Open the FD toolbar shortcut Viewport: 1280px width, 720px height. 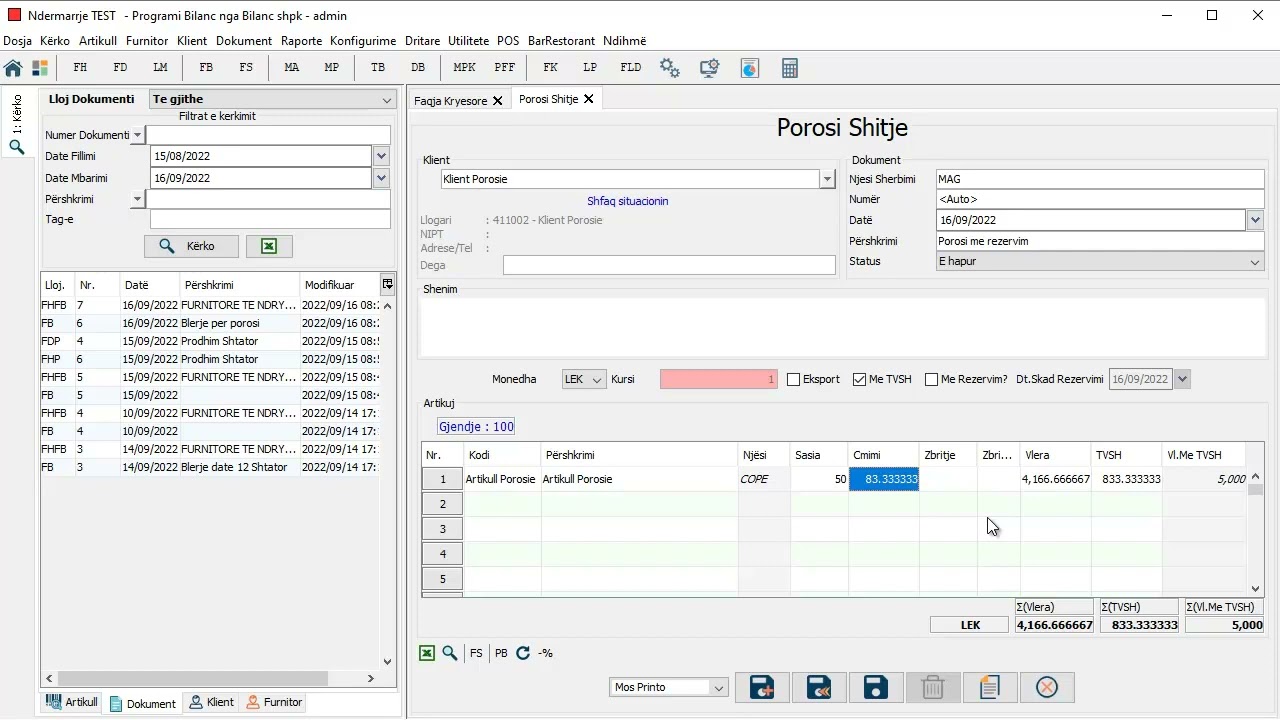point(120,68)
